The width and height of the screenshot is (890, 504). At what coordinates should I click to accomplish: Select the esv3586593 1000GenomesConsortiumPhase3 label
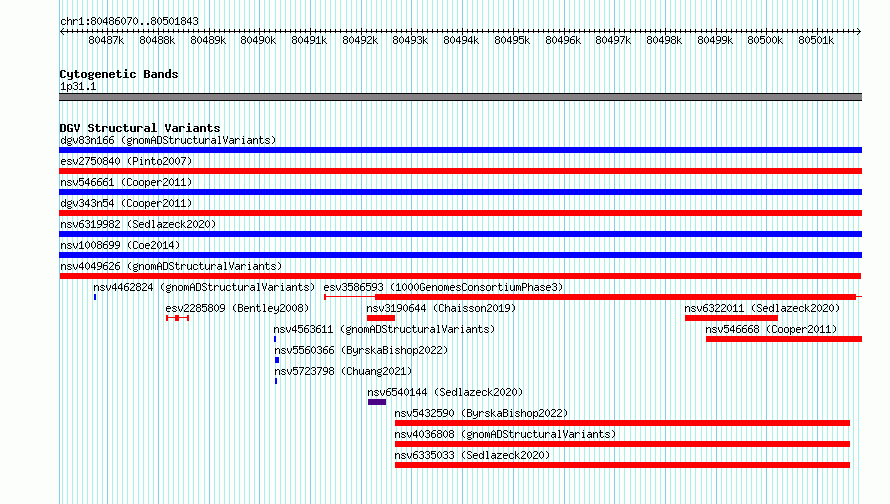coord(443,287)
